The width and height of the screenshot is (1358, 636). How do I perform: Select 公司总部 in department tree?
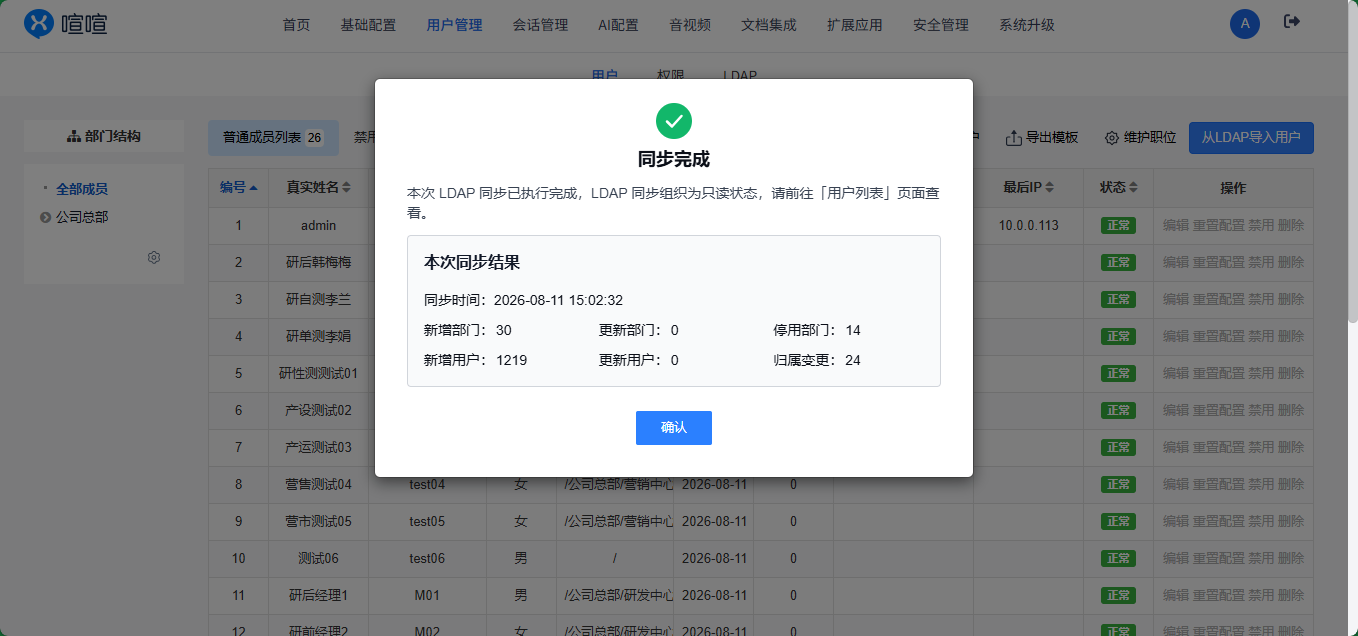82,217
